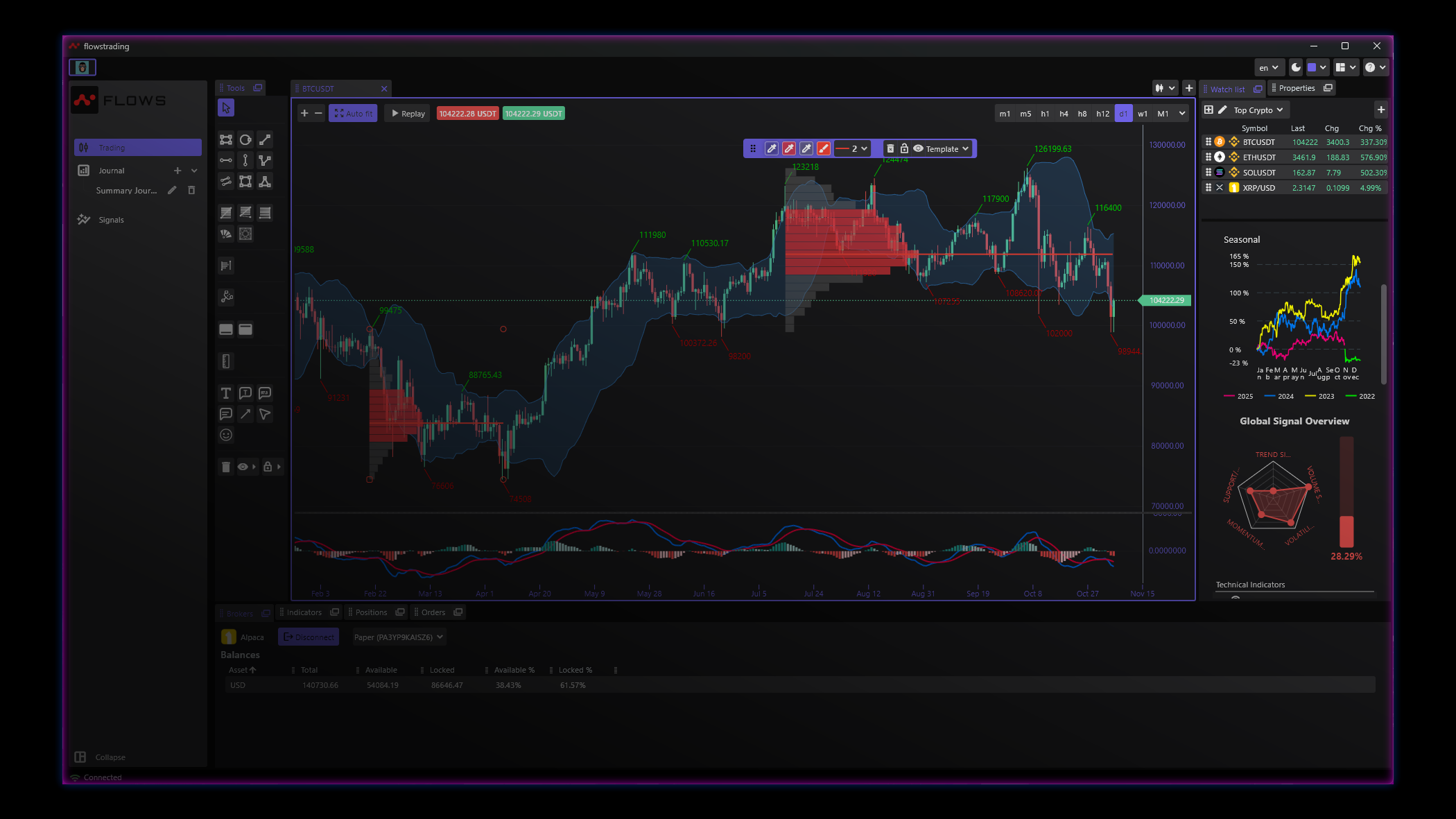Click the red brush color icon
The height and width of the screenshot is (819, 1456).
coord(823,148)
